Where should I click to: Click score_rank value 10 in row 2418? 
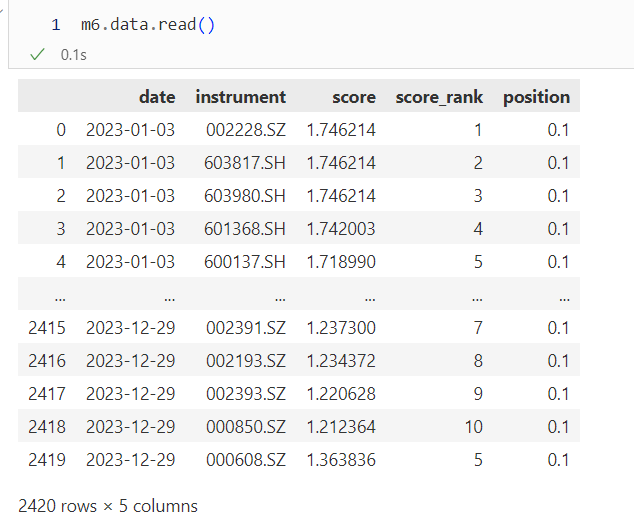coord(473,427)
